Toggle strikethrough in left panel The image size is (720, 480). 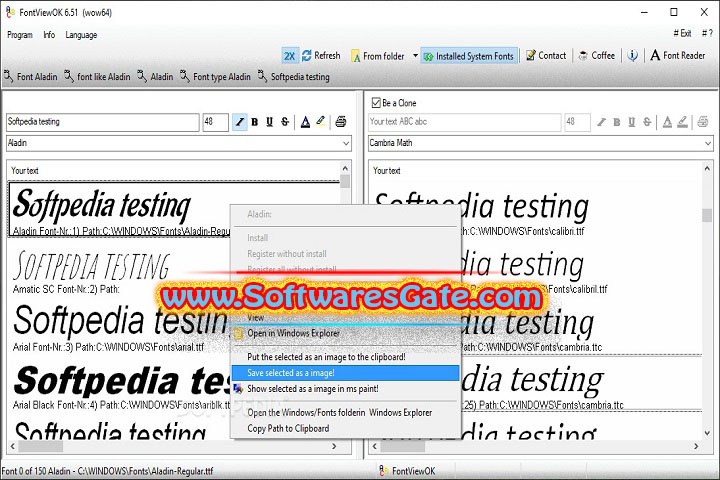[x=285, y=122]
